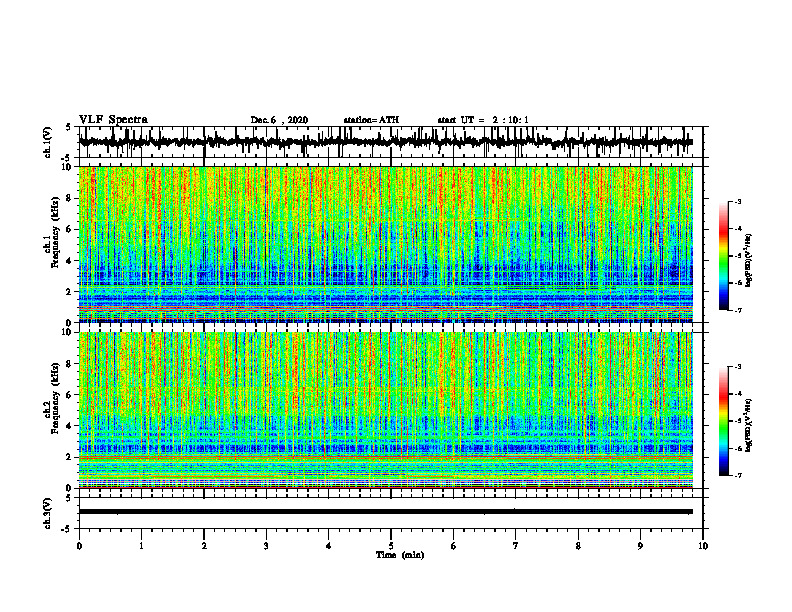
Task: Click the ch.1 voltage waveform plot
Action: coord(391,142)
